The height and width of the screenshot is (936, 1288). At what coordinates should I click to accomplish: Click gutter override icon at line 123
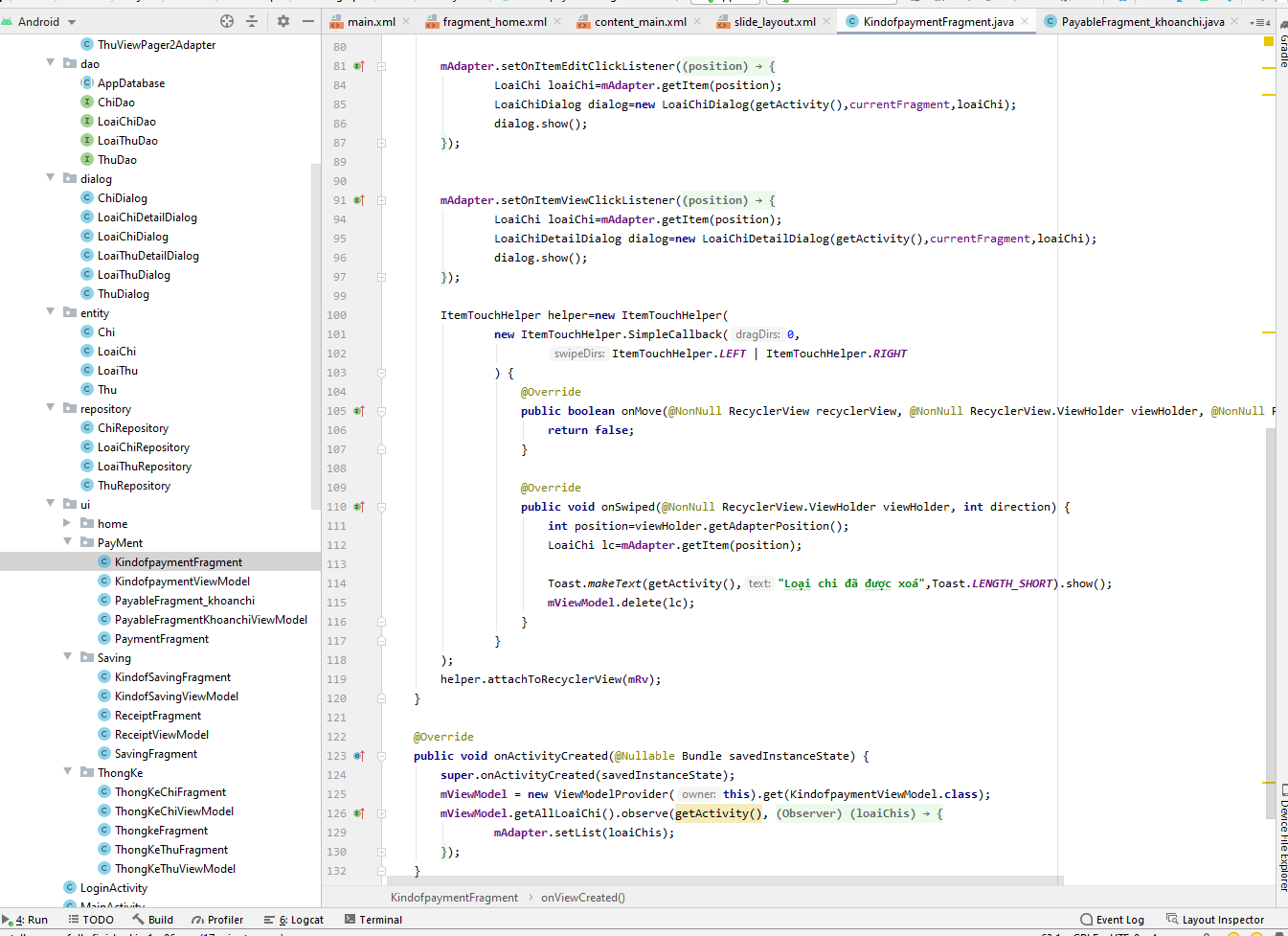(x=359, y=756)
